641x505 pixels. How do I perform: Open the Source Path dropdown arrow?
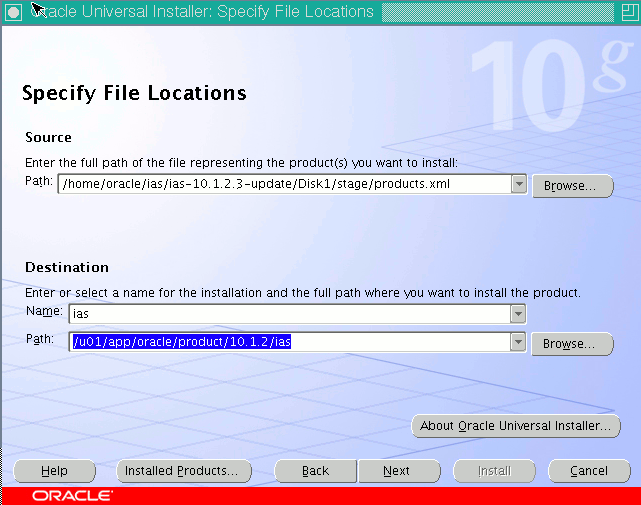519,184
